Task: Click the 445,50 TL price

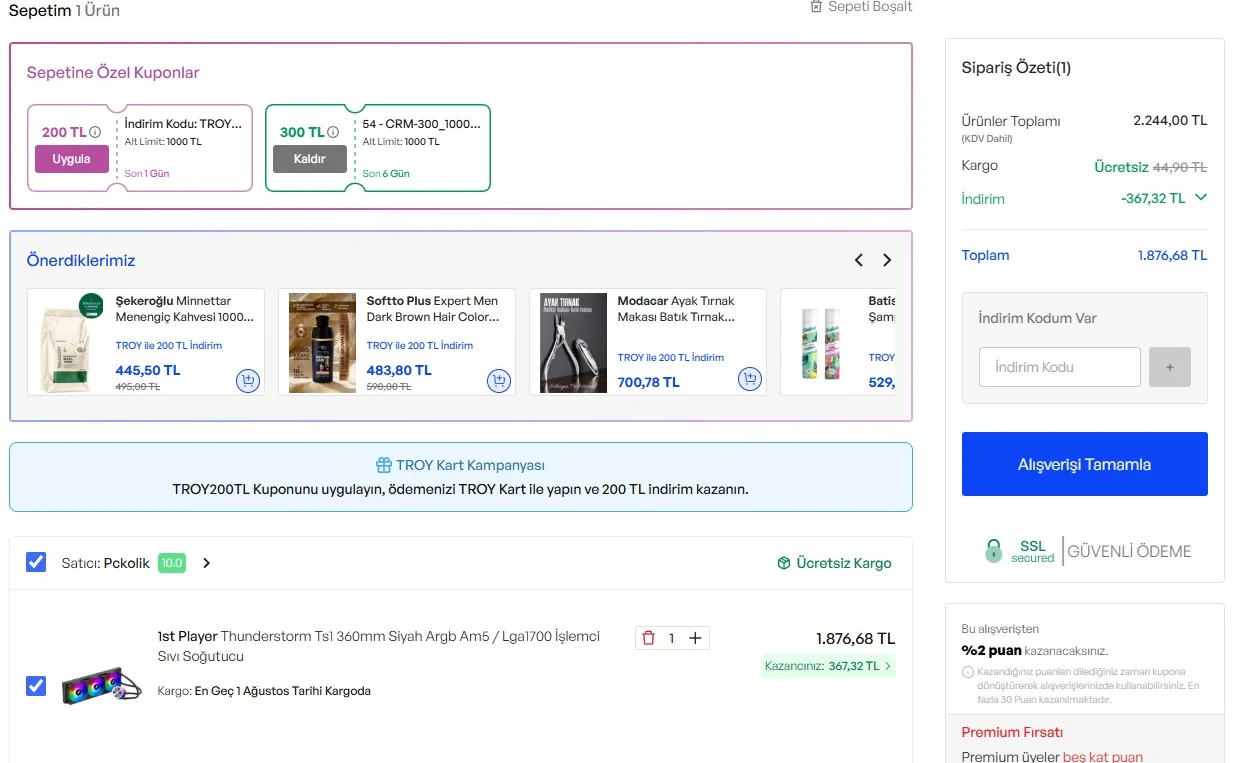Action: point(148,370)
